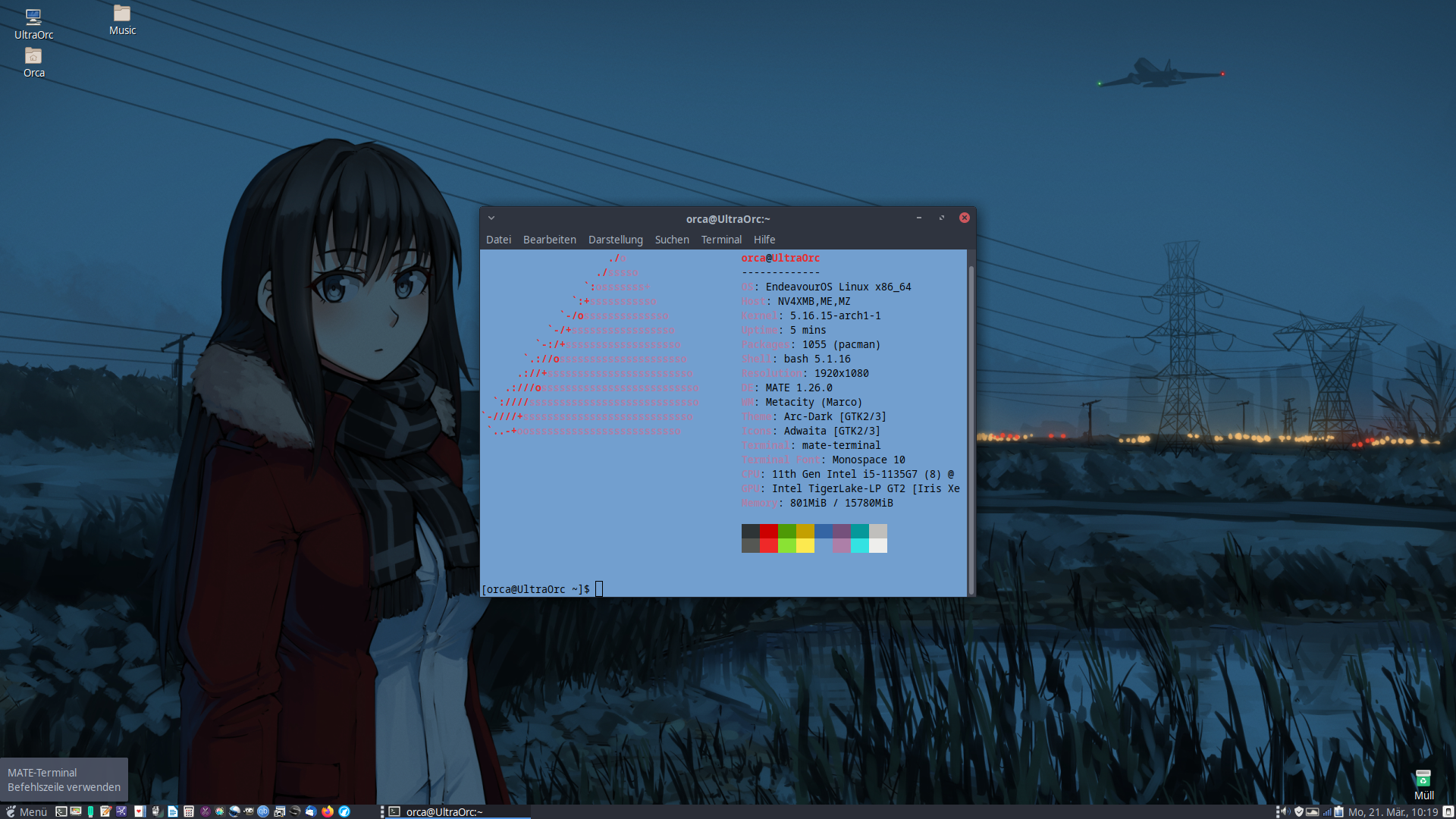Launch the calculator from the panel

tap(189, 811)
